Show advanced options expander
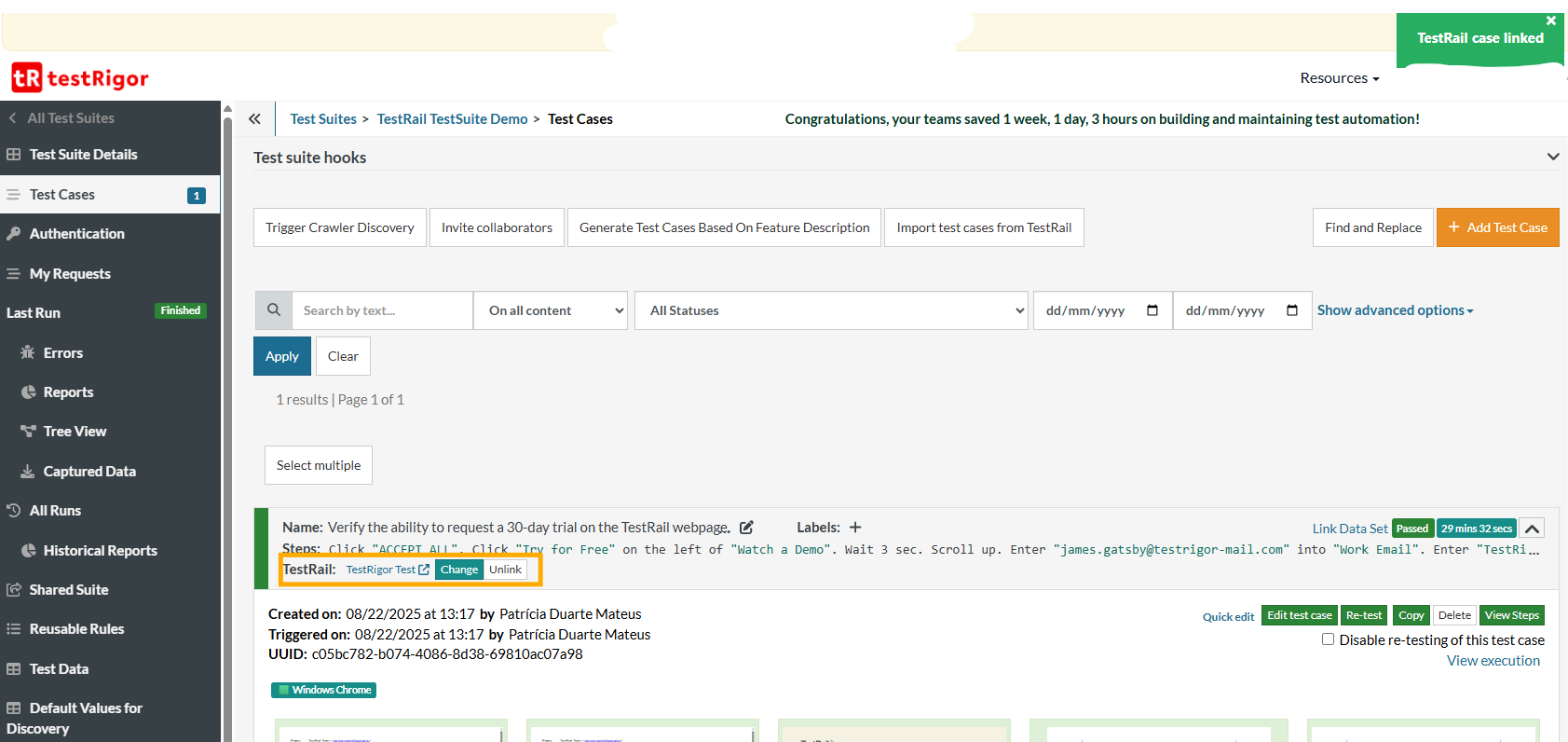This screenshot has width=1568, height=742. click(x=1395, y=310)
